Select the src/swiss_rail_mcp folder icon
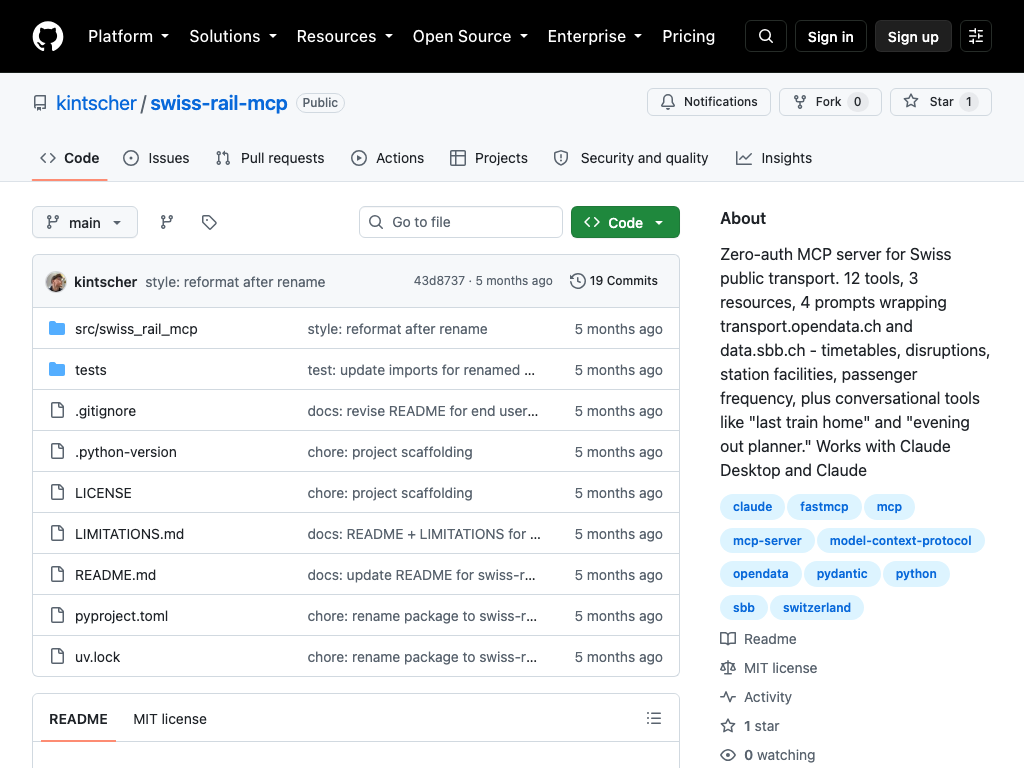Image resolution: width=1024 pixels, height=768 pixels. tap(57, 328)
